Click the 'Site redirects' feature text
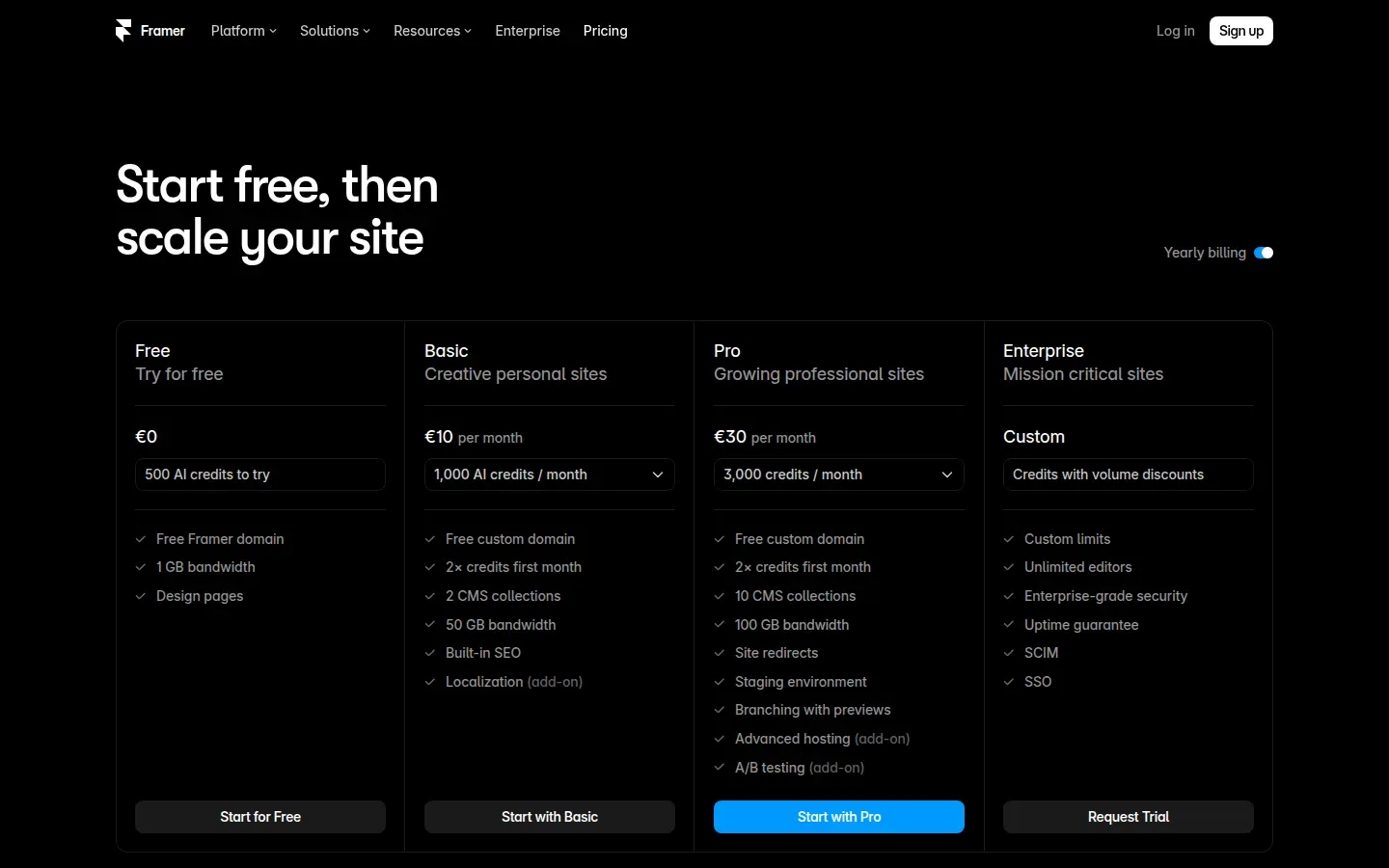The width and height of the screenshot is (1389, 868). click(x=776, y=653)
